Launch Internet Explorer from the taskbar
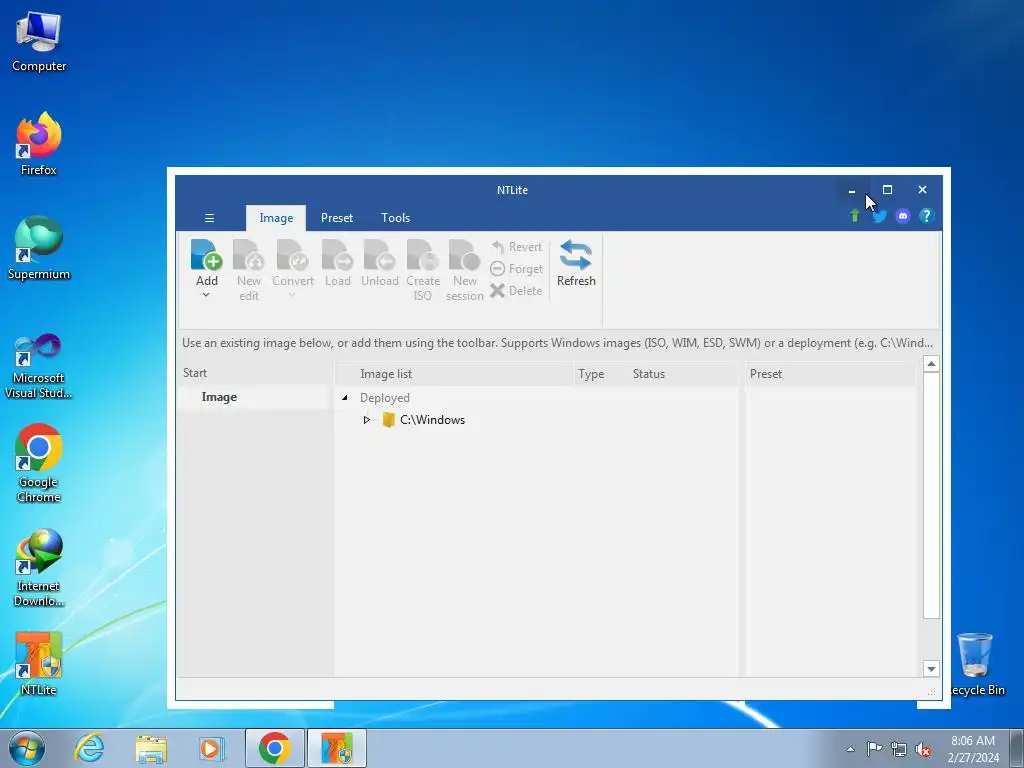The image size is (1024, 768). pyautogui.click(x=89, y=748)
